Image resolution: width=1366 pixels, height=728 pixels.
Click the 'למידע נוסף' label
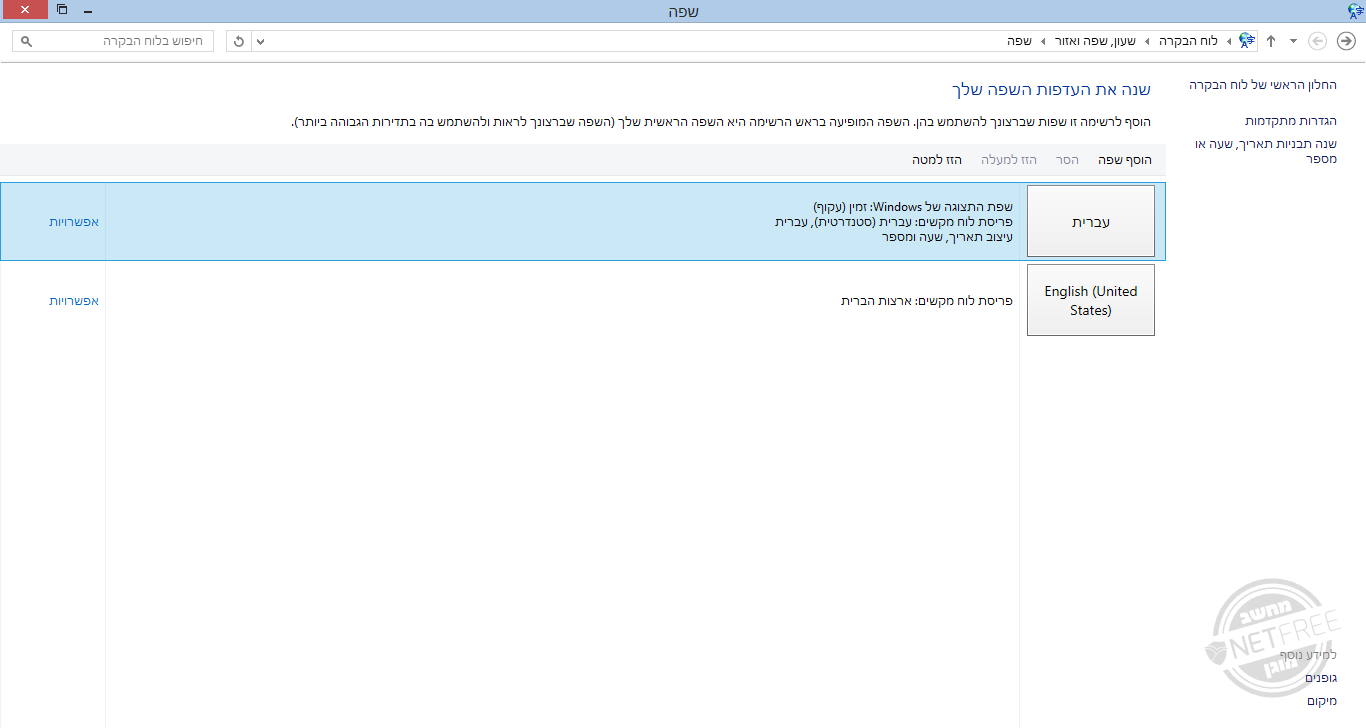click(1308, 655)
